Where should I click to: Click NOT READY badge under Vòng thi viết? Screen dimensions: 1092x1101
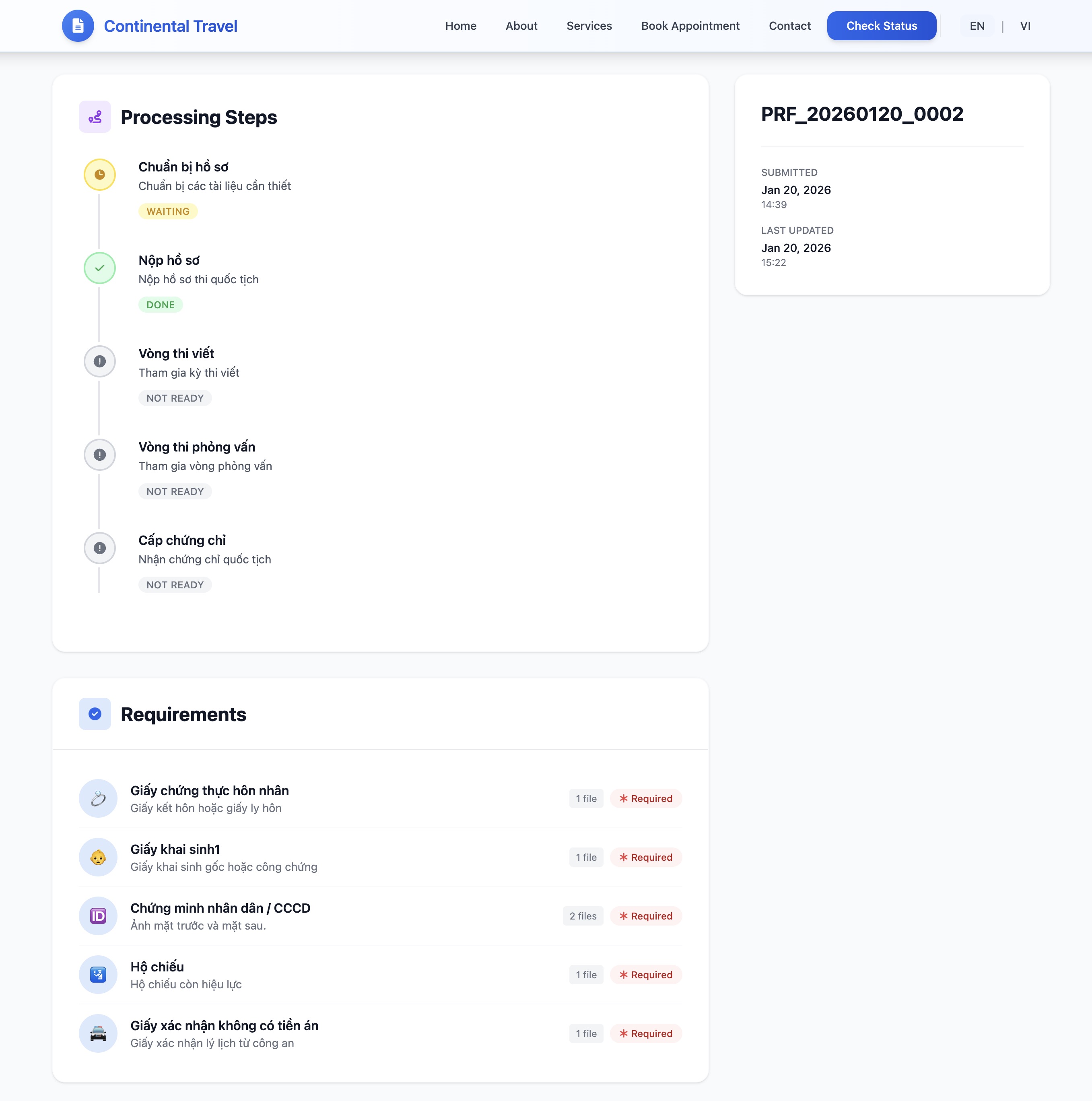coord(175,398)
